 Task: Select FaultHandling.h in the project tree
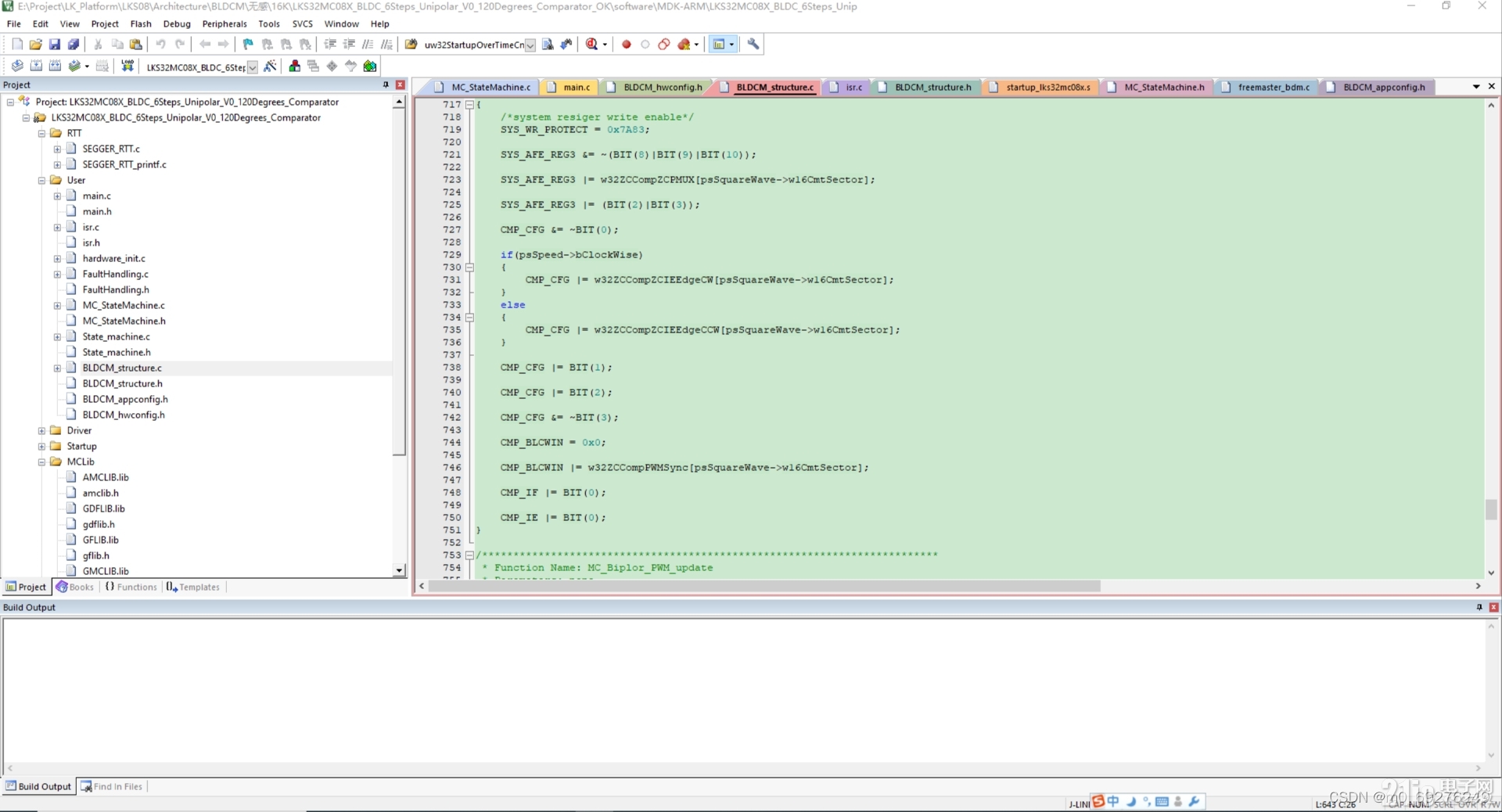point(116,290)
